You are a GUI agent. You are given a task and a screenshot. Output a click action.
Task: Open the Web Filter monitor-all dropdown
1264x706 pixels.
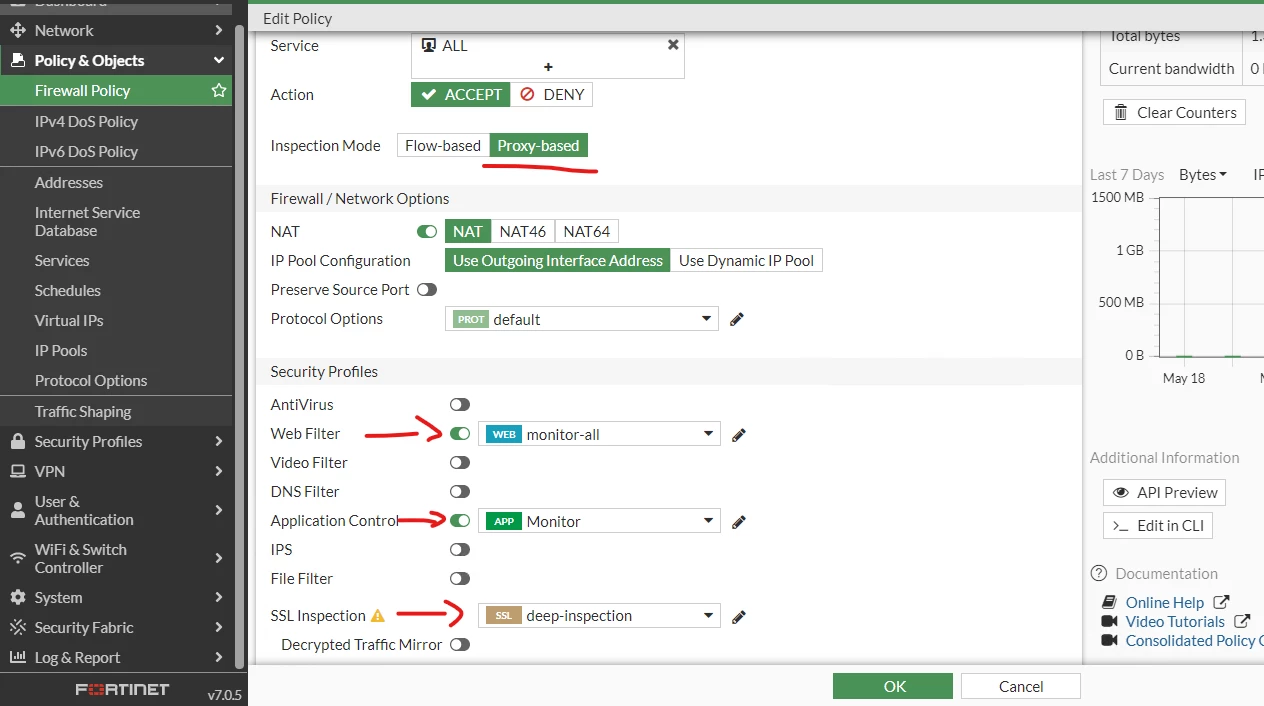click(x=599, y=435)
